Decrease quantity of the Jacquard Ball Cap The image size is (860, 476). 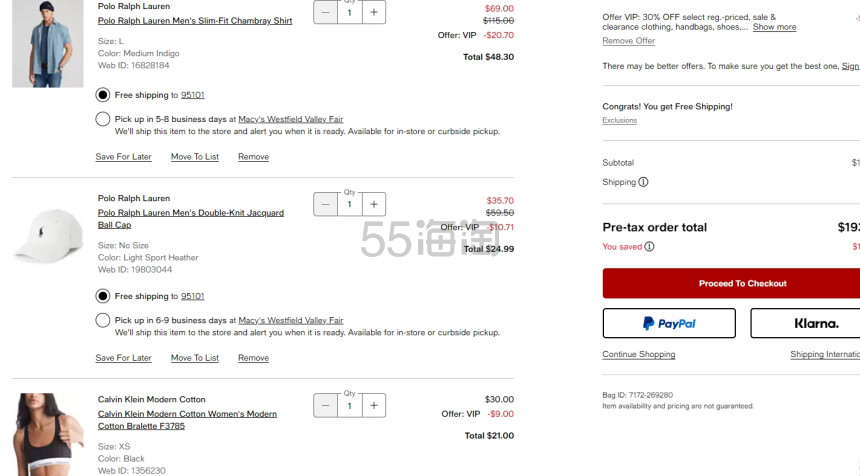(x=325, y=204)
